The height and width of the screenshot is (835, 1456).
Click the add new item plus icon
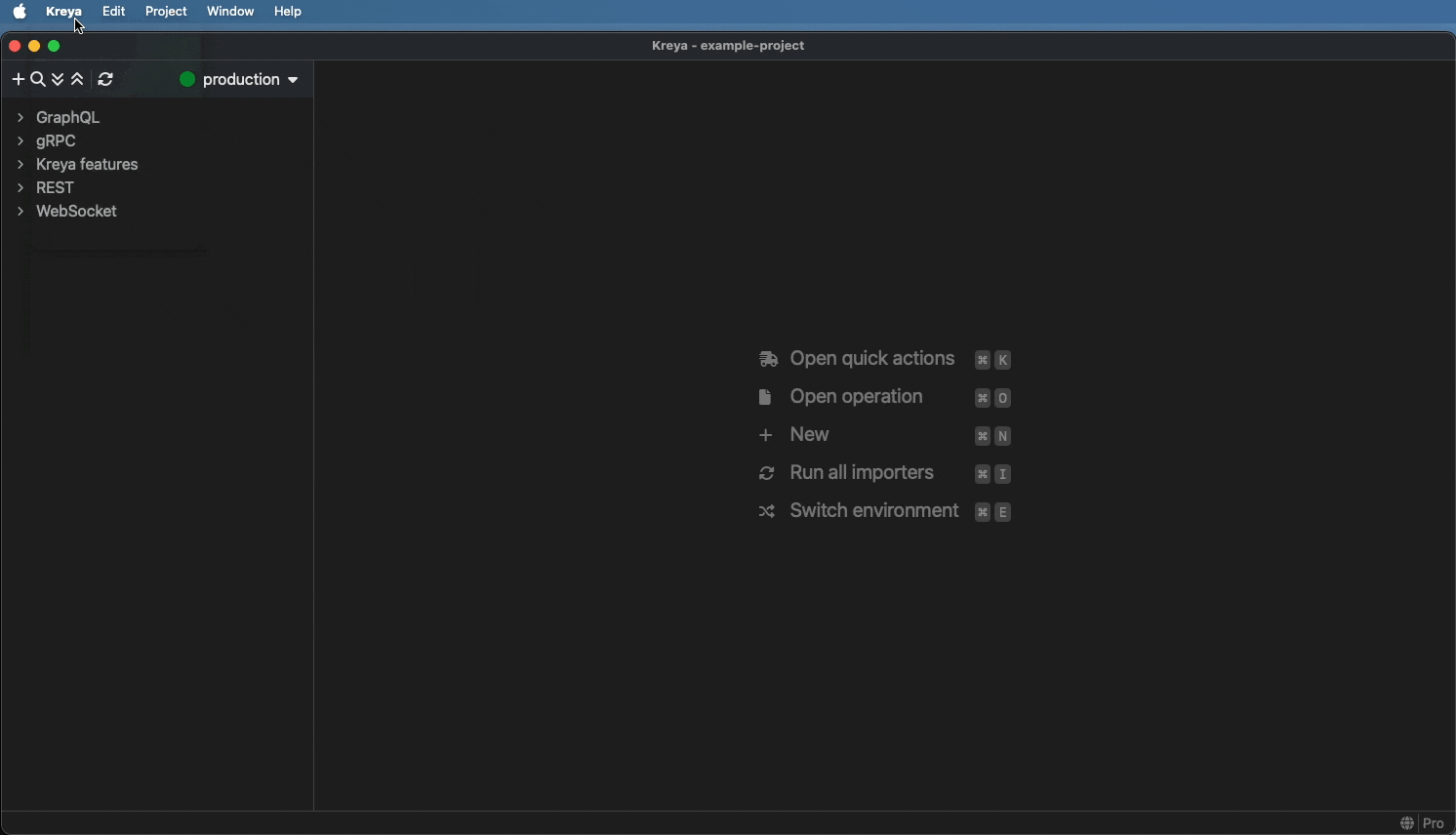pyautogui.click(x=17, y=80)
